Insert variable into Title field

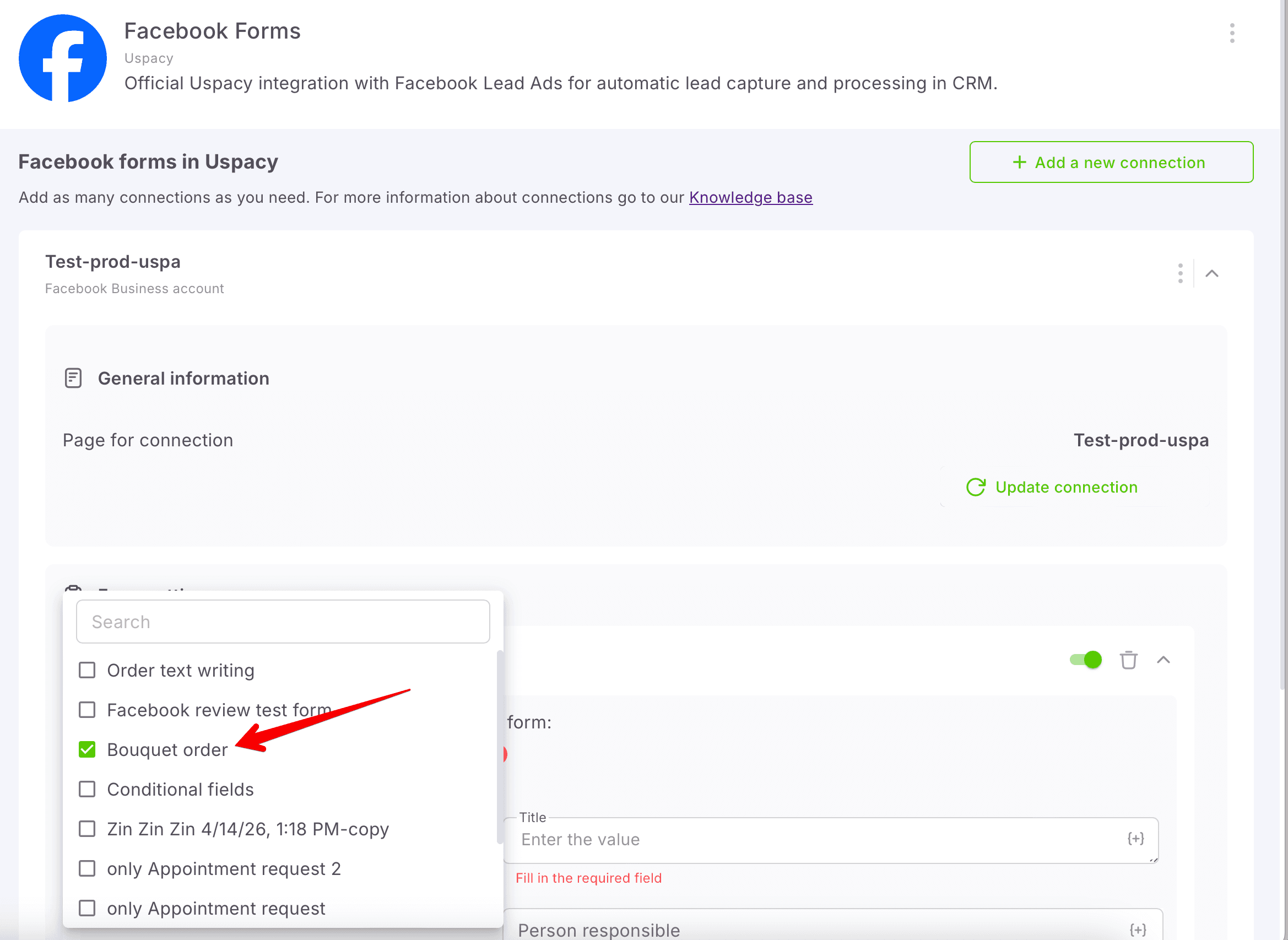click(1135, 839)
